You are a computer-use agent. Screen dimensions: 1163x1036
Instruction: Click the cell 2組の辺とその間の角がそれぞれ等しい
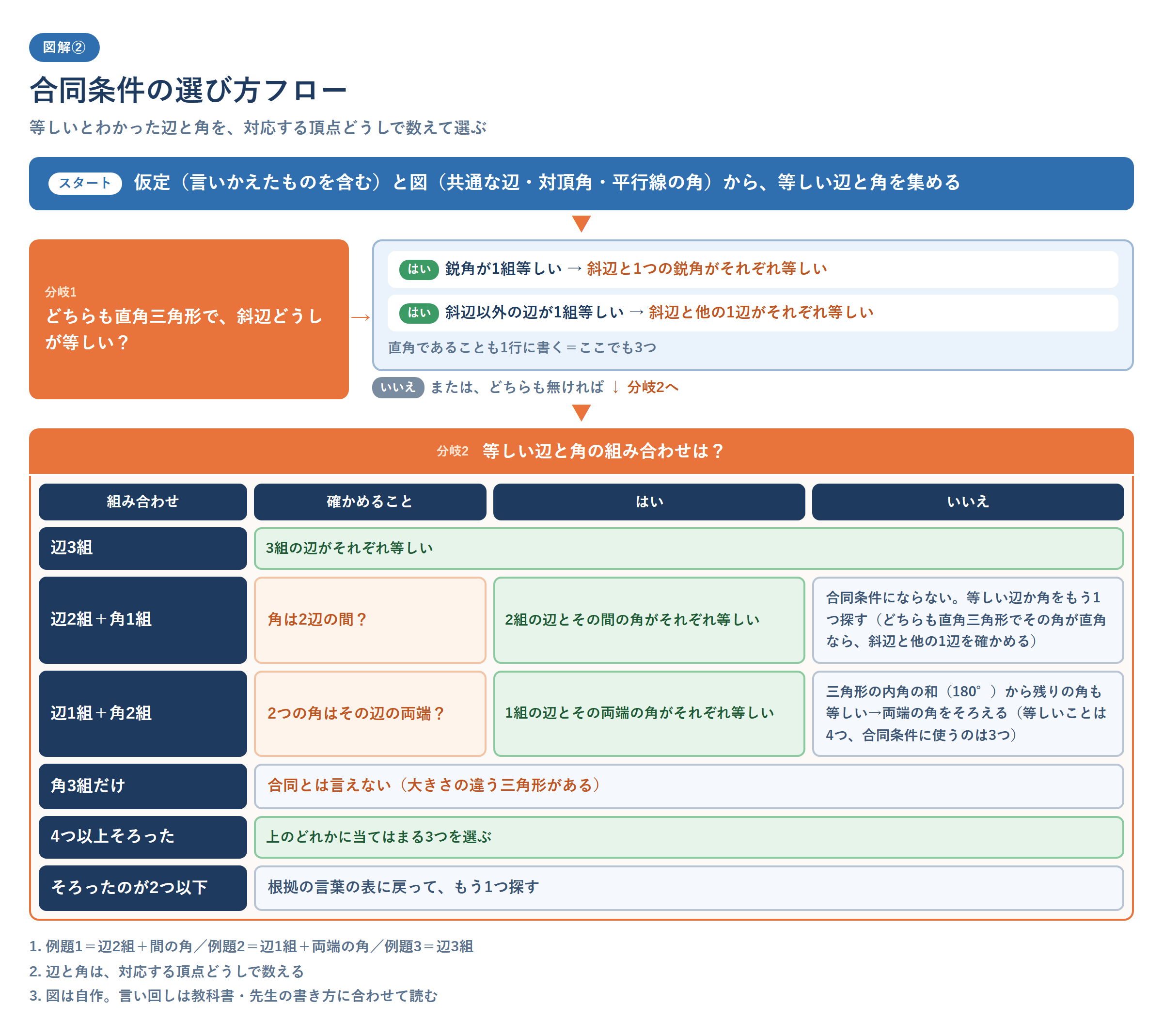point(649,620)
